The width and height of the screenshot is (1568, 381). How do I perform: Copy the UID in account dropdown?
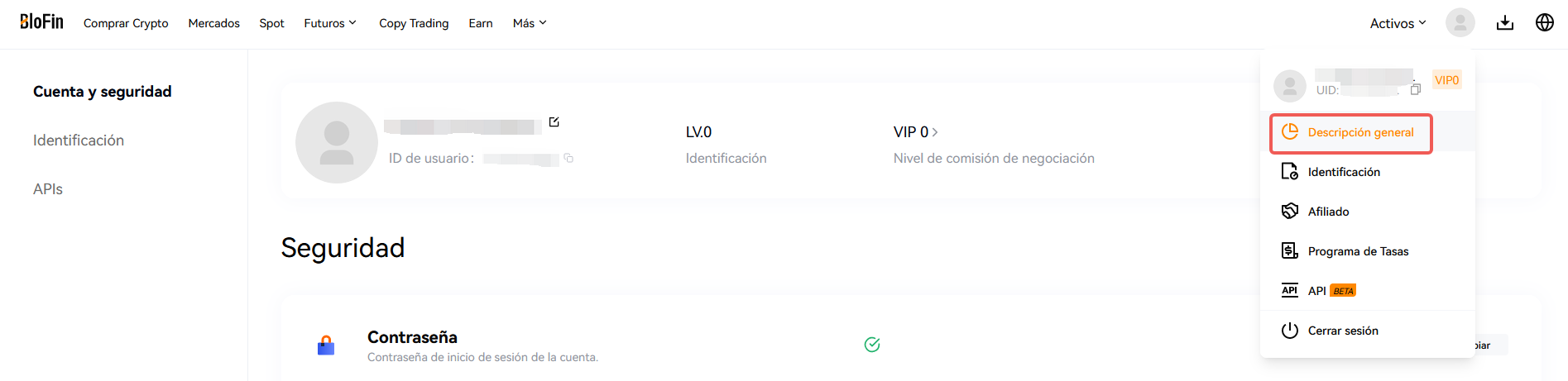point(1416,89)
